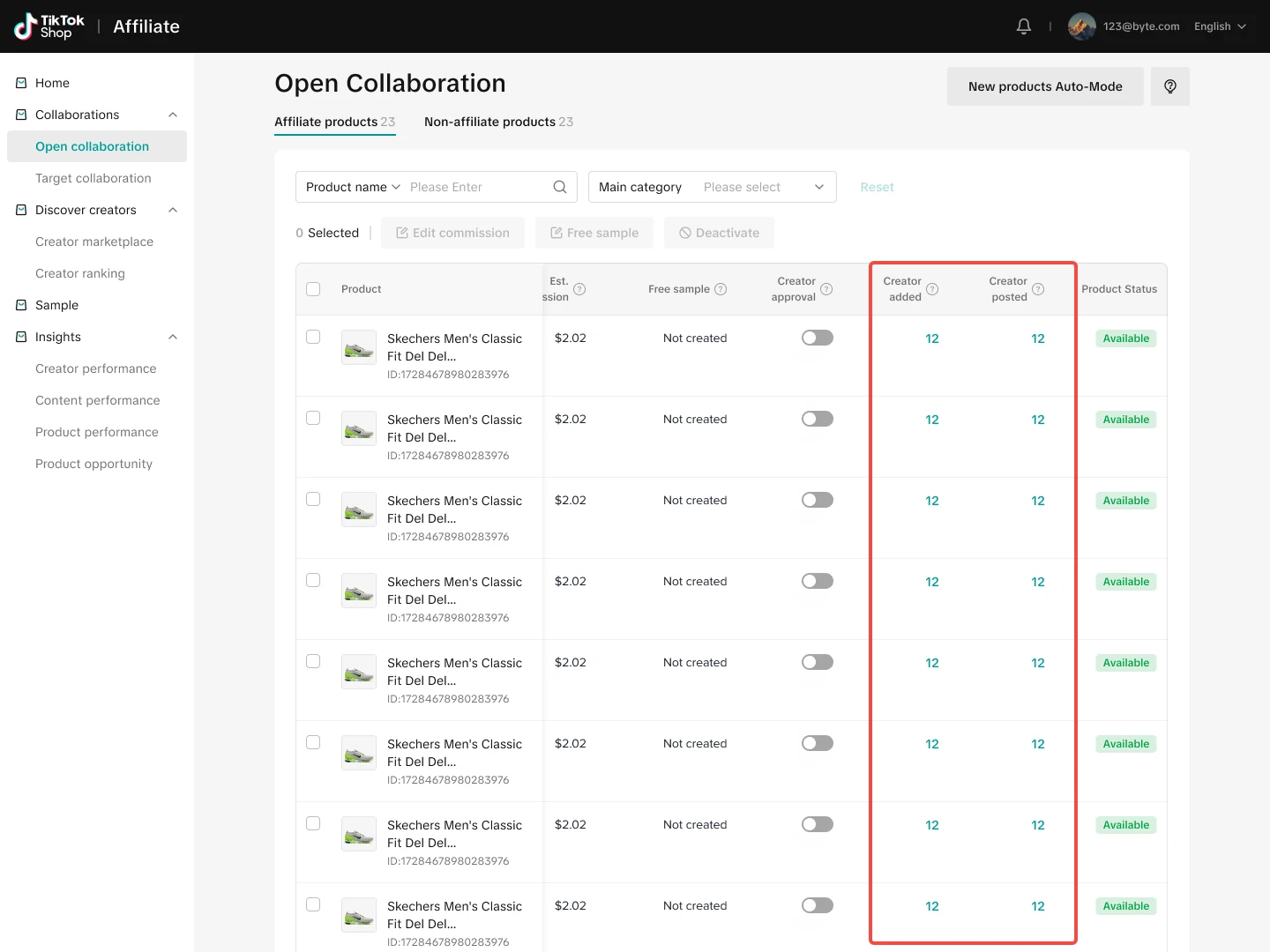Open Creator marketplace in sidebar
Viewport: 1270px width, 952px height.
pyautogui.click(x=94, y=242)
